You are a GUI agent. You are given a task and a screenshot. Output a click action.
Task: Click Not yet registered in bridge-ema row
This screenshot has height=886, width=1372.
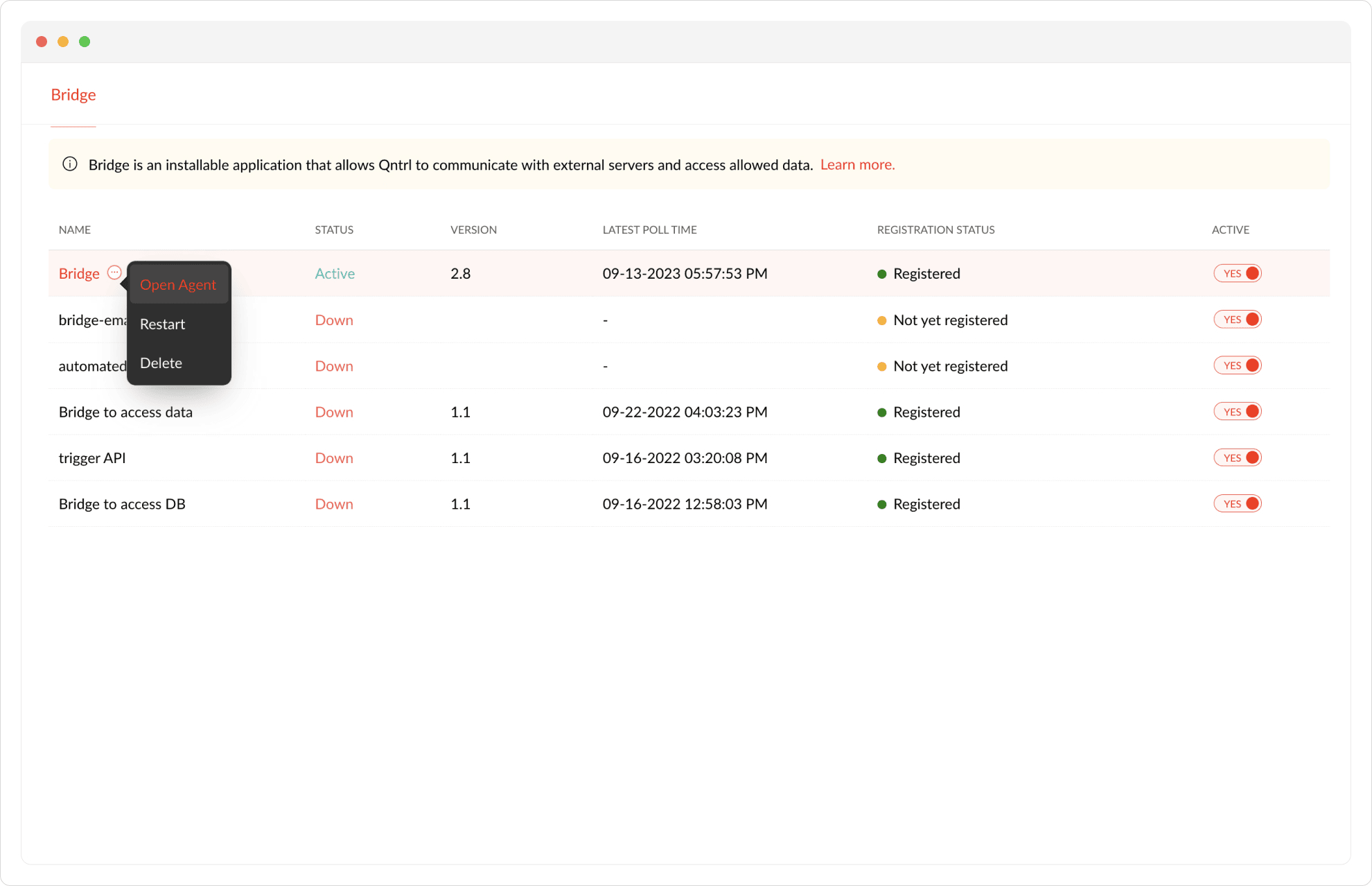point(951,320)
